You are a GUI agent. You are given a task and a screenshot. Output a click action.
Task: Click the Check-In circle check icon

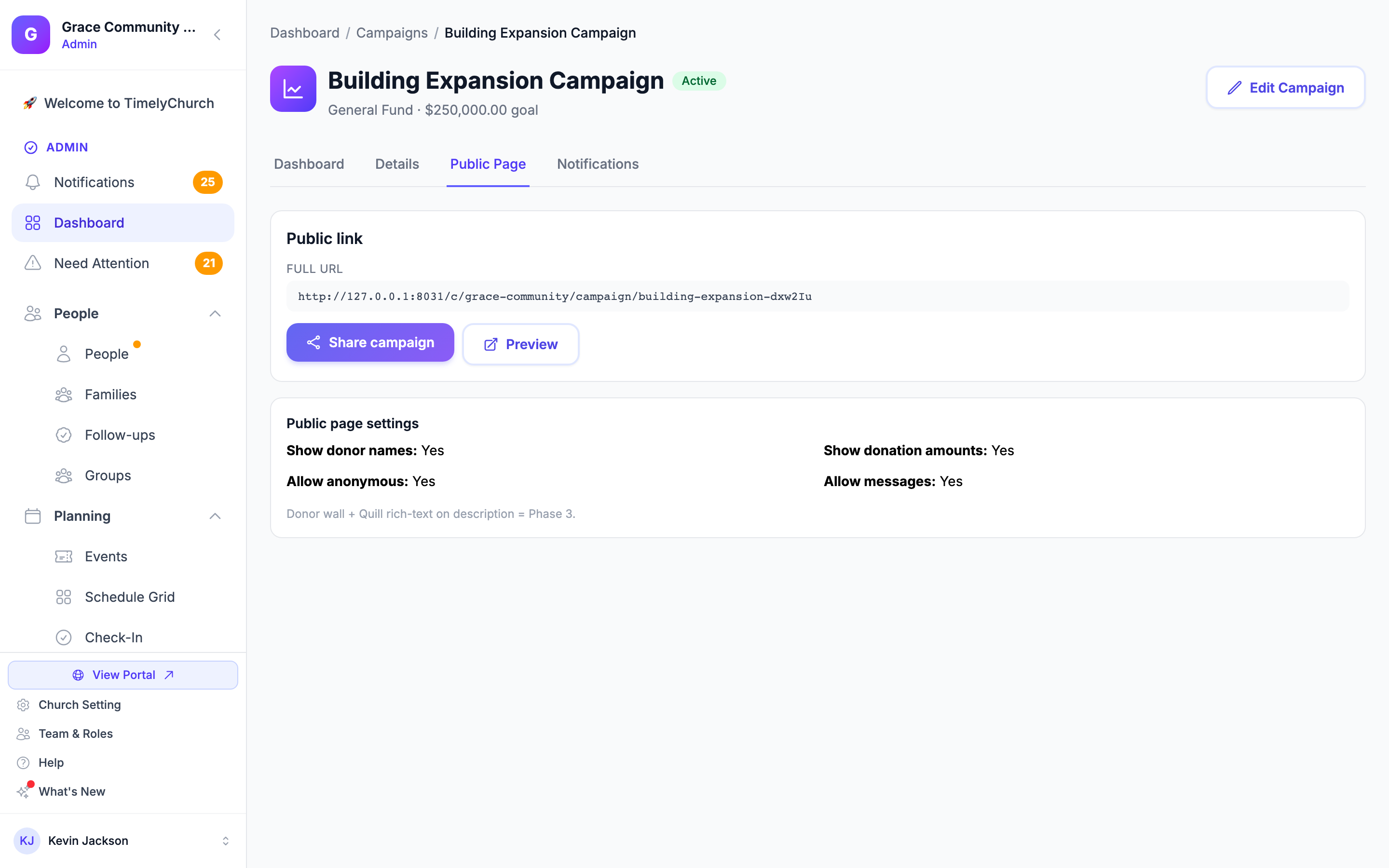tap(64, 637)
